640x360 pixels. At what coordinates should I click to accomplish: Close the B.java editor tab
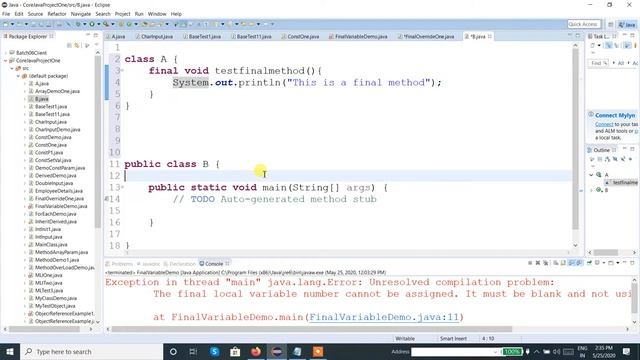[490, 36]
